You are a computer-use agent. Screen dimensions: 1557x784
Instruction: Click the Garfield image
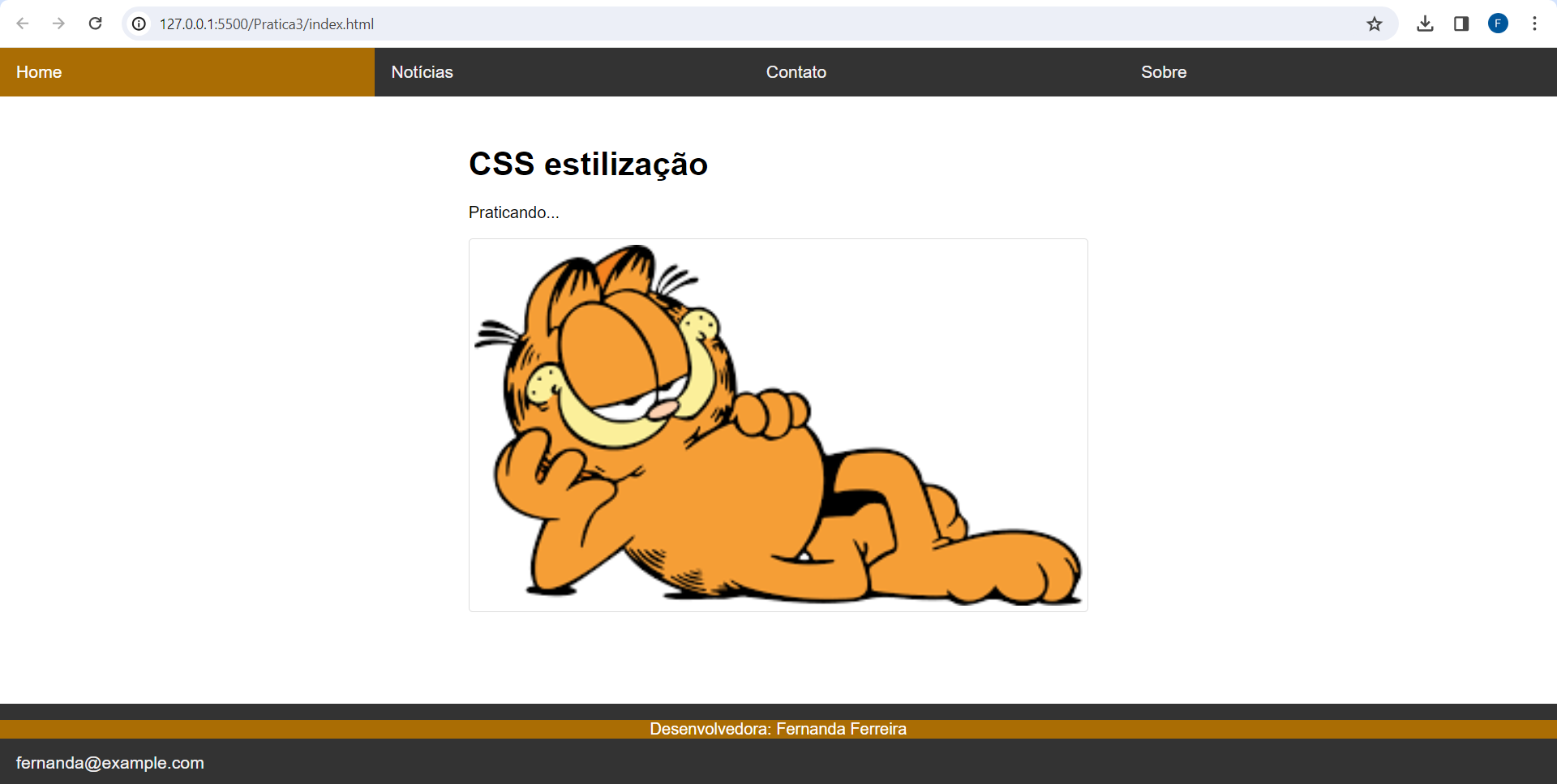778,425
